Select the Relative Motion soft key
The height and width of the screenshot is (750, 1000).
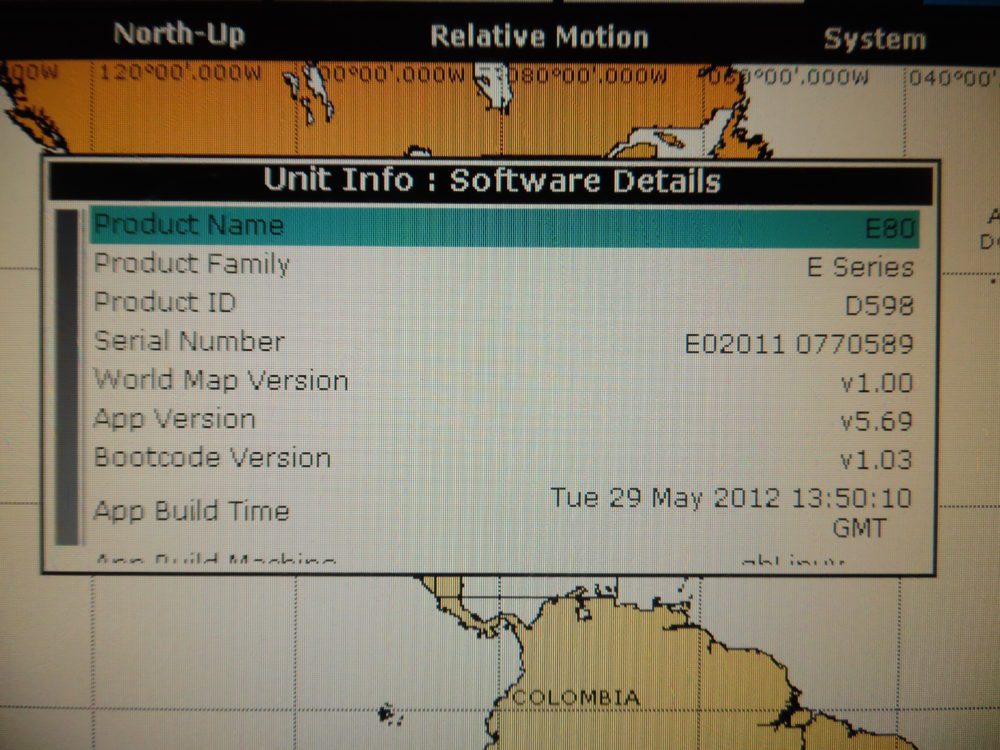(539, 36)
